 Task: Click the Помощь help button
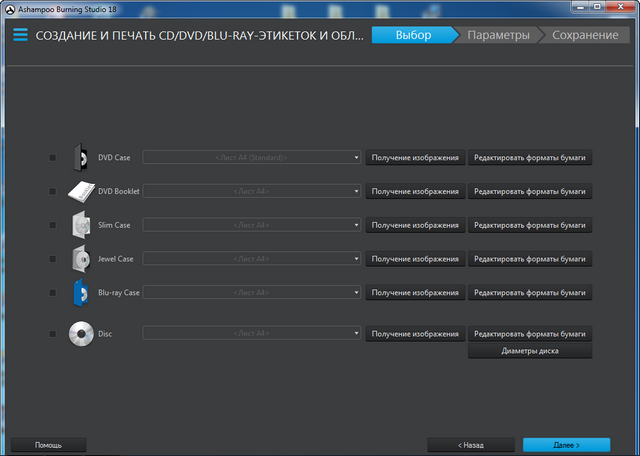49,445
